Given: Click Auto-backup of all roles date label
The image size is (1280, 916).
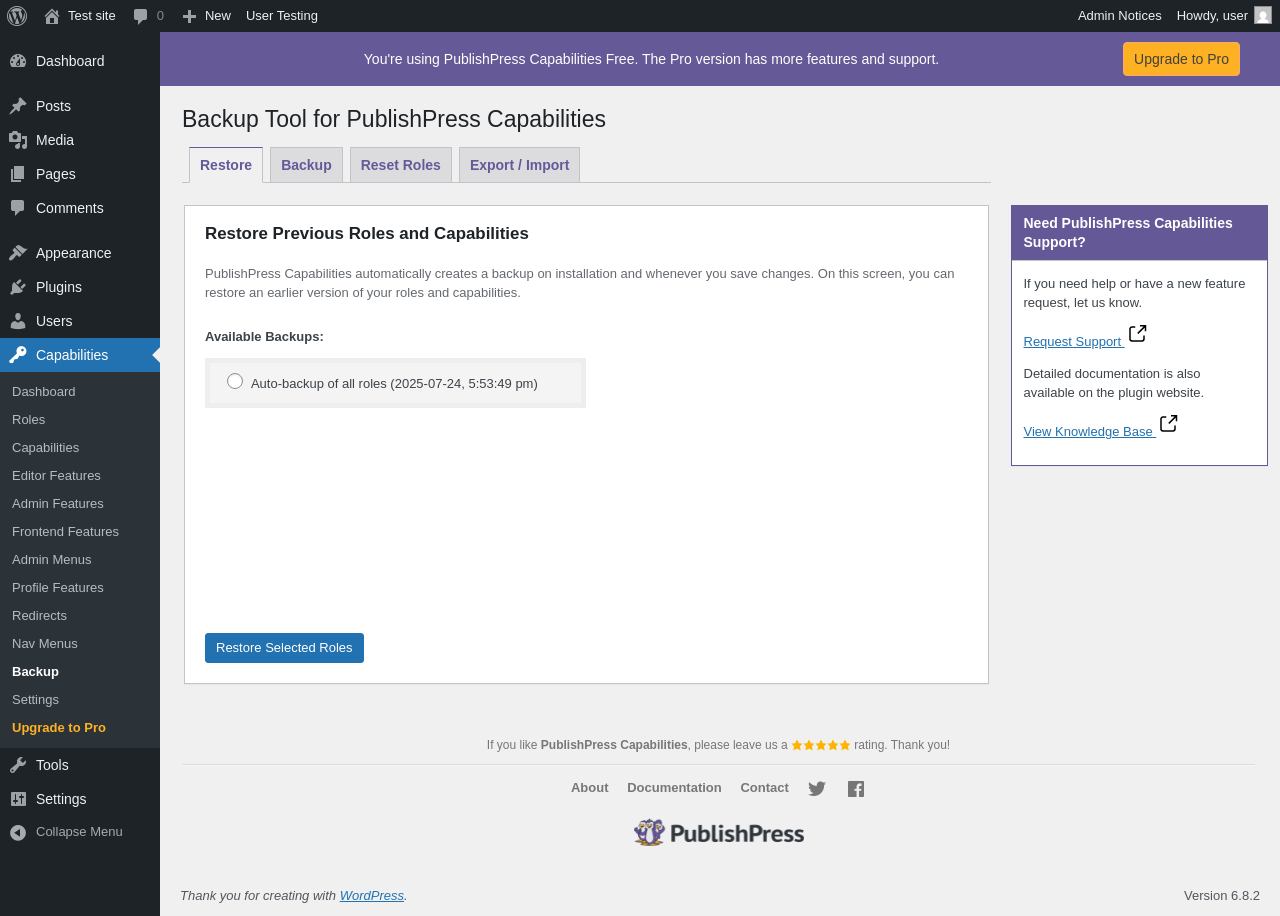Looking at the screenshot, I should pyautogui.click(x=394, y=384).
